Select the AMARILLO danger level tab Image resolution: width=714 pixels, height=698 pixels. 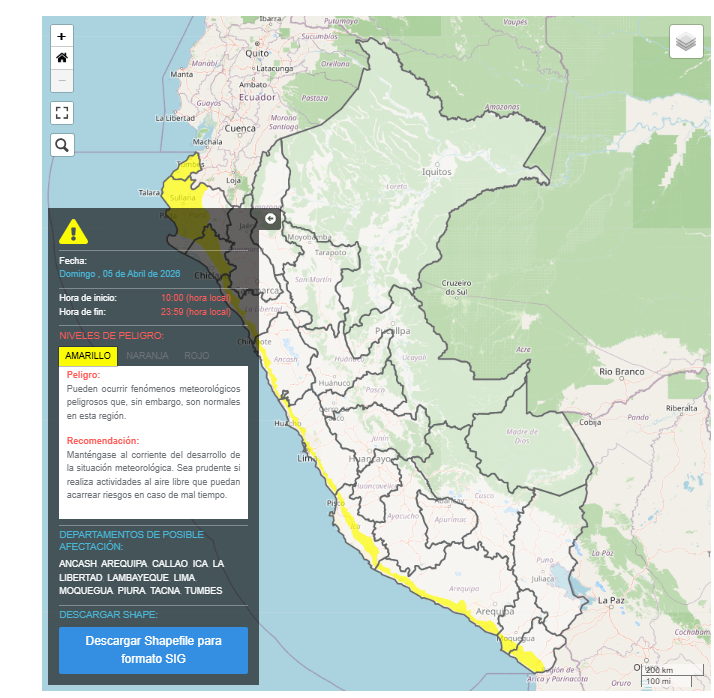click(x=88, y=356)
